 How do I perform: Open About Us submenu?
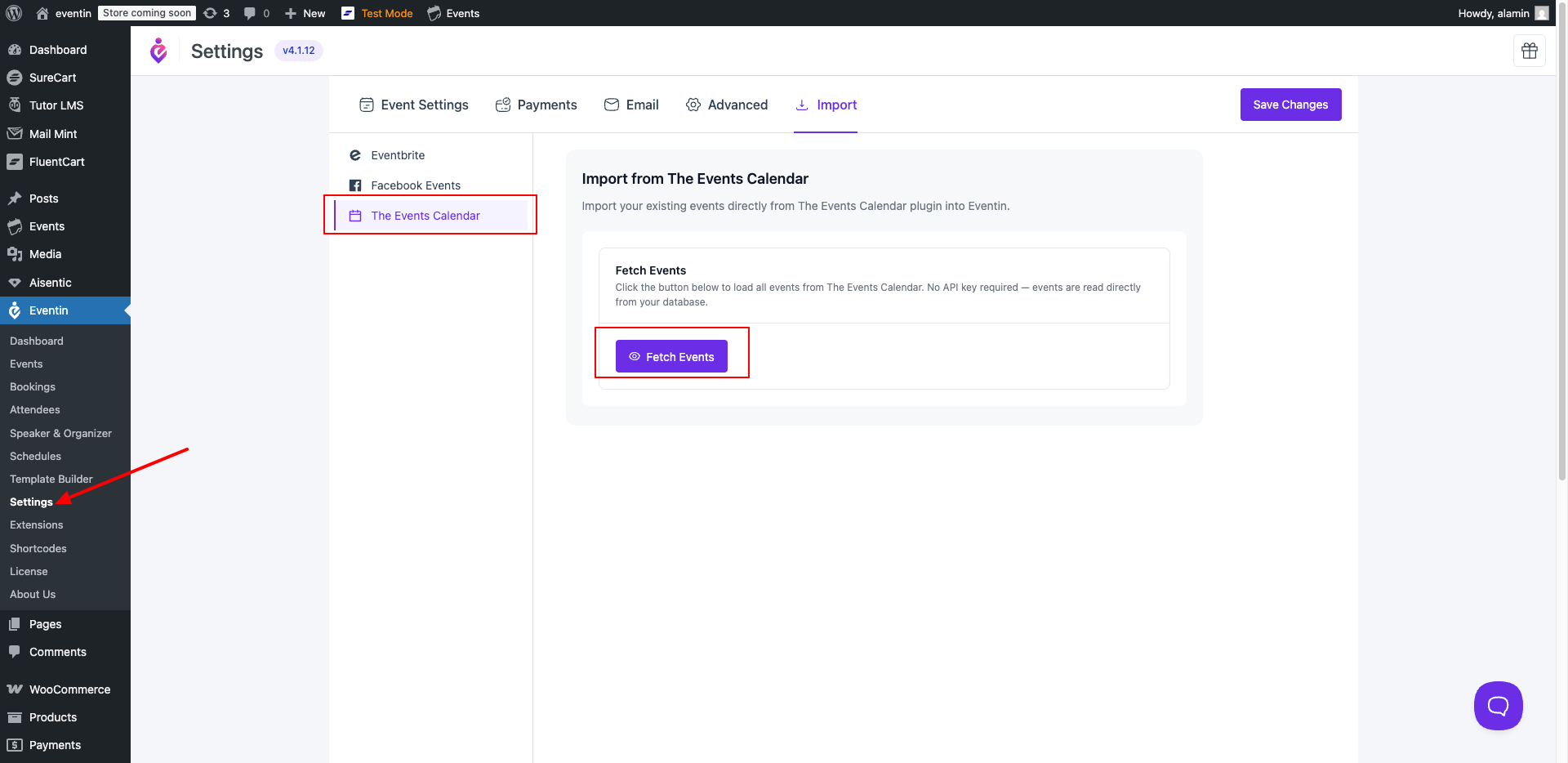point(33,594)
